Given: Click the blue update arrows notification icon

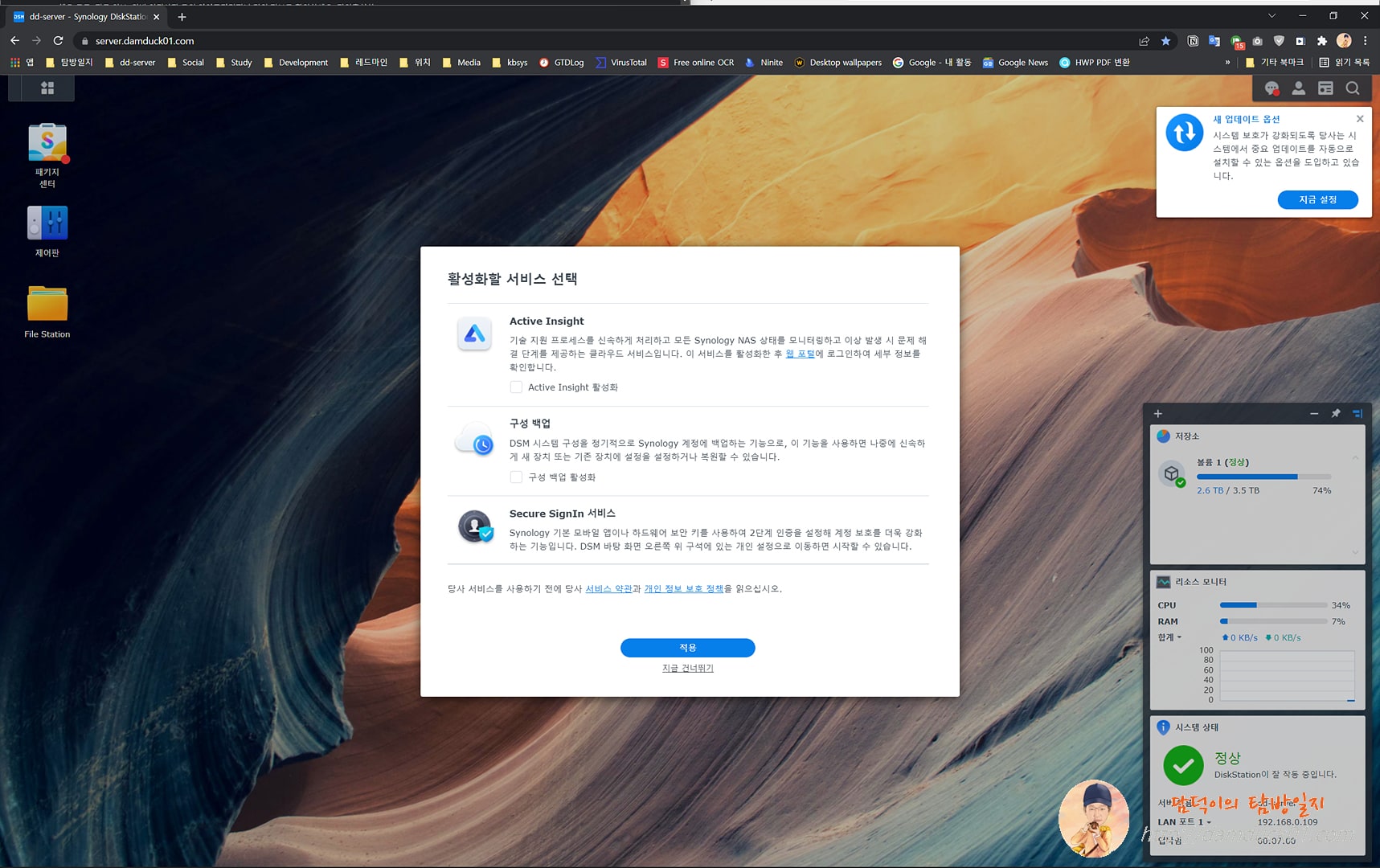Looking at the screenshot, I should coord(1185,133).
